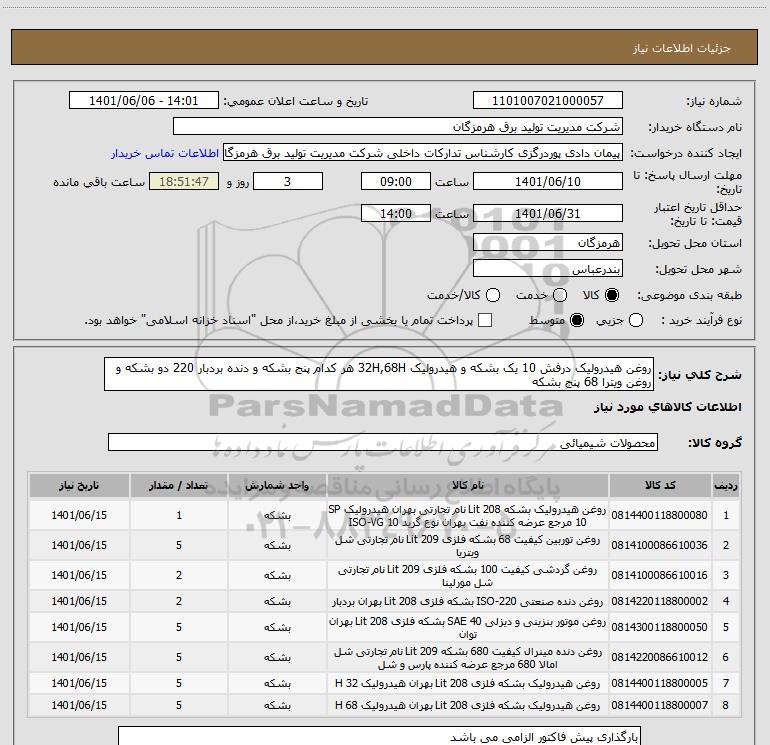Click the اطلاعات کالاهای مورد نیاز heading
The image size is (770, 745).
668,407
